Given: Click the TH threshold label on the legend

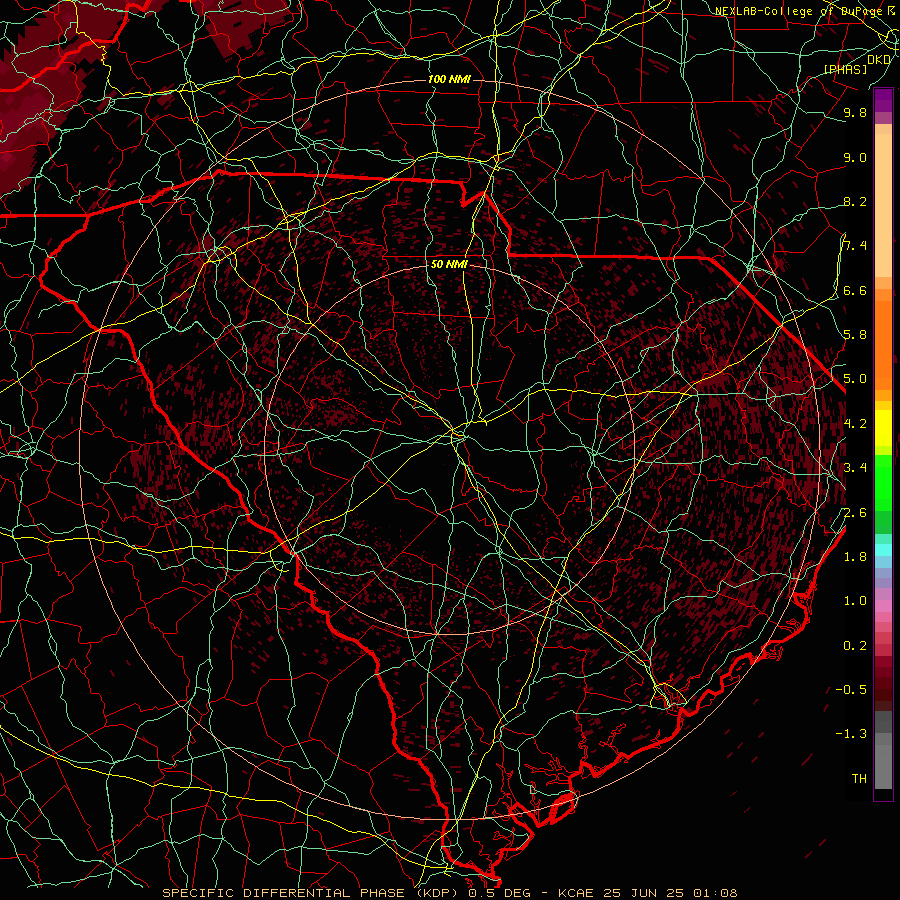Looking at the screenshot, I should [859, 779].
